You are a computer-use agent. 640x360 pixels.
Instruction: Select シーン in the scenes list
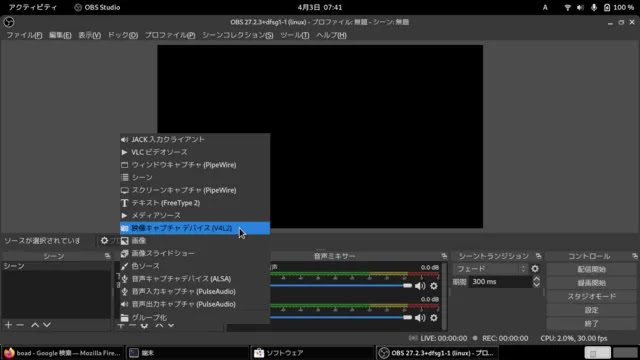pos(56,266)
